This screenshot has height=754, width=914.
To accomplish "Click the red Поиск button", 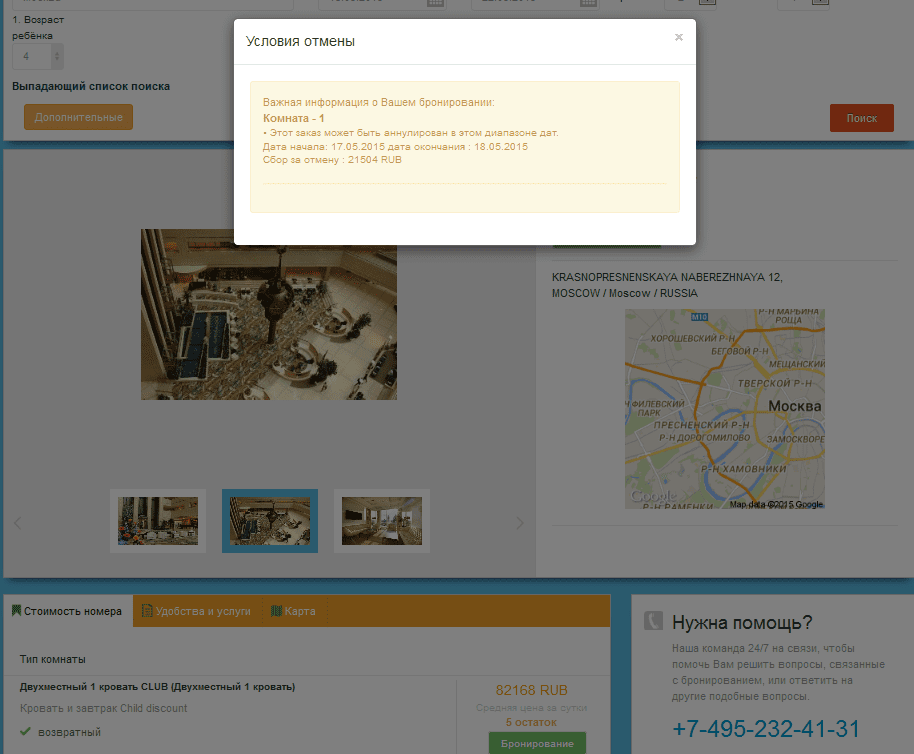I will 862,118.
